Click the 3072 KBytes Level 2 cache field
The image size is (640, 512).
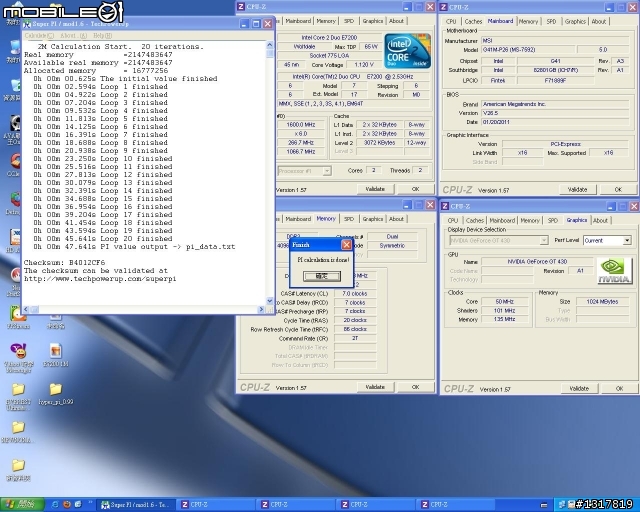pos(380,143)
